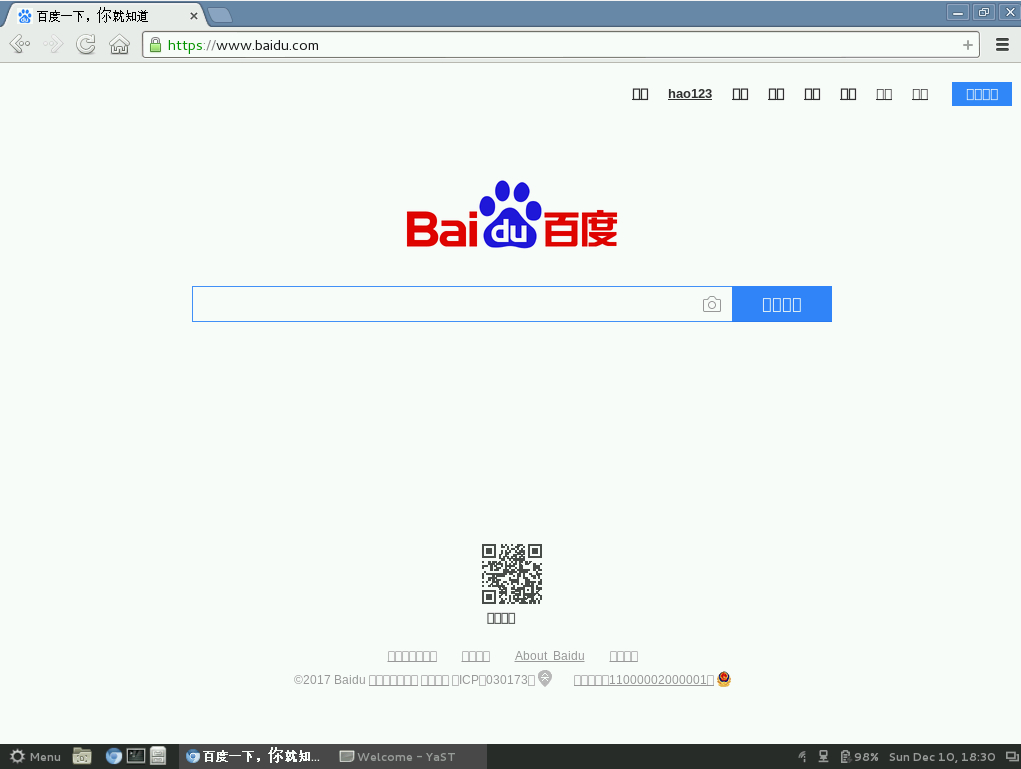Select the Baidu tab in the tab strip
The image size is (1021, 769).
tap(104, 16)
